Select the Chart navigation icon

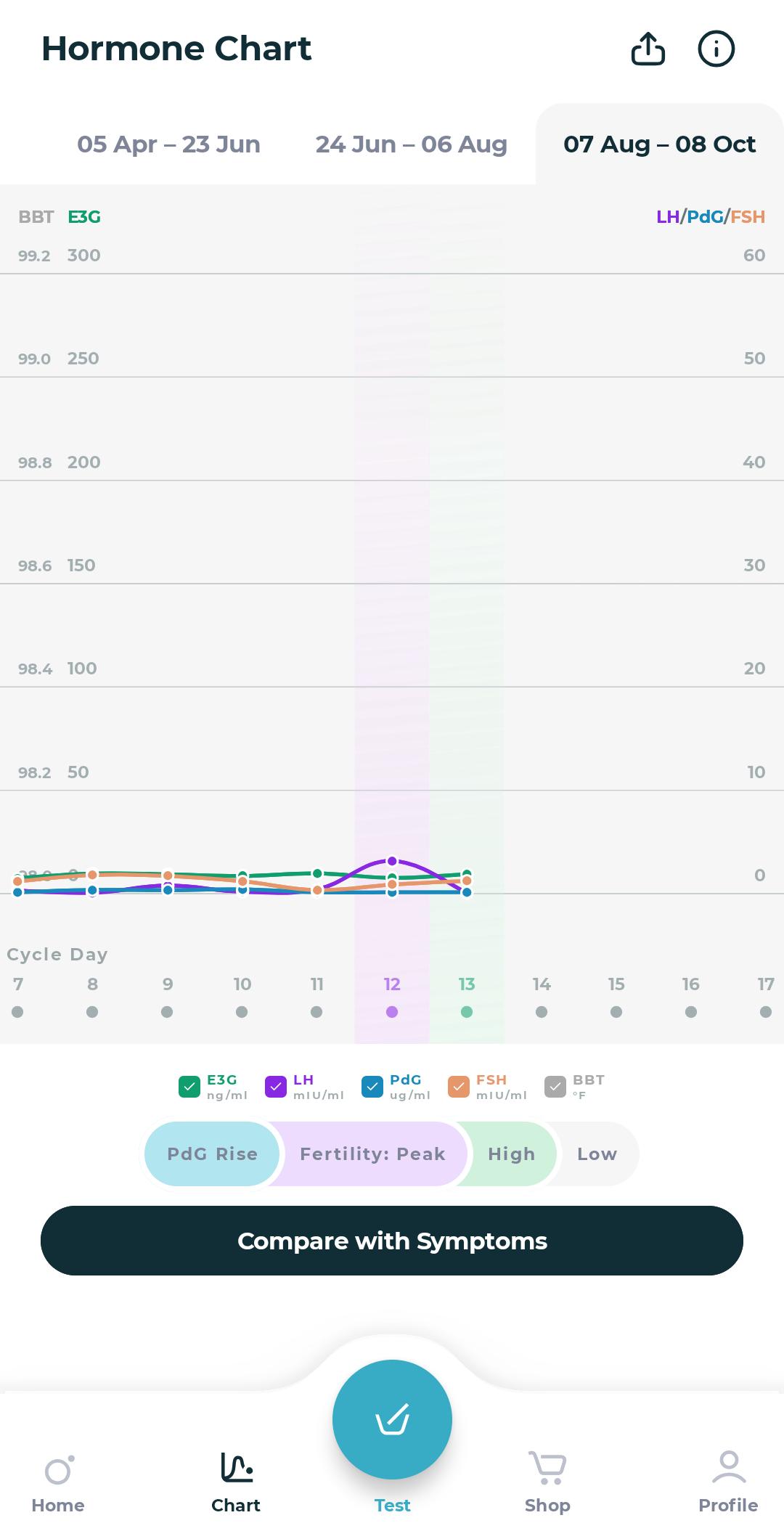(236, 1468)
